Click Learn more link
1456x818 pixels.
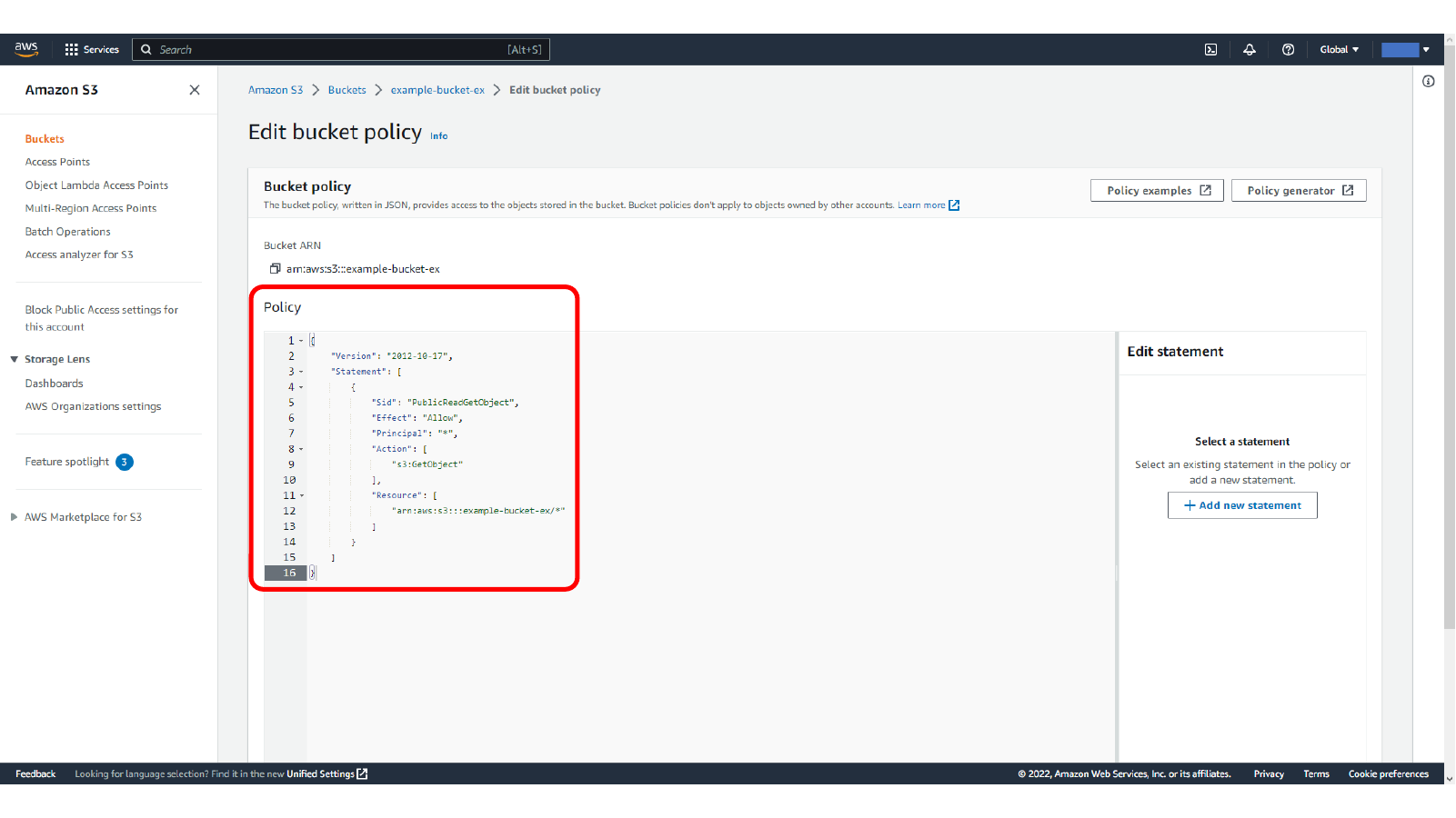click(x=929, y=205)
